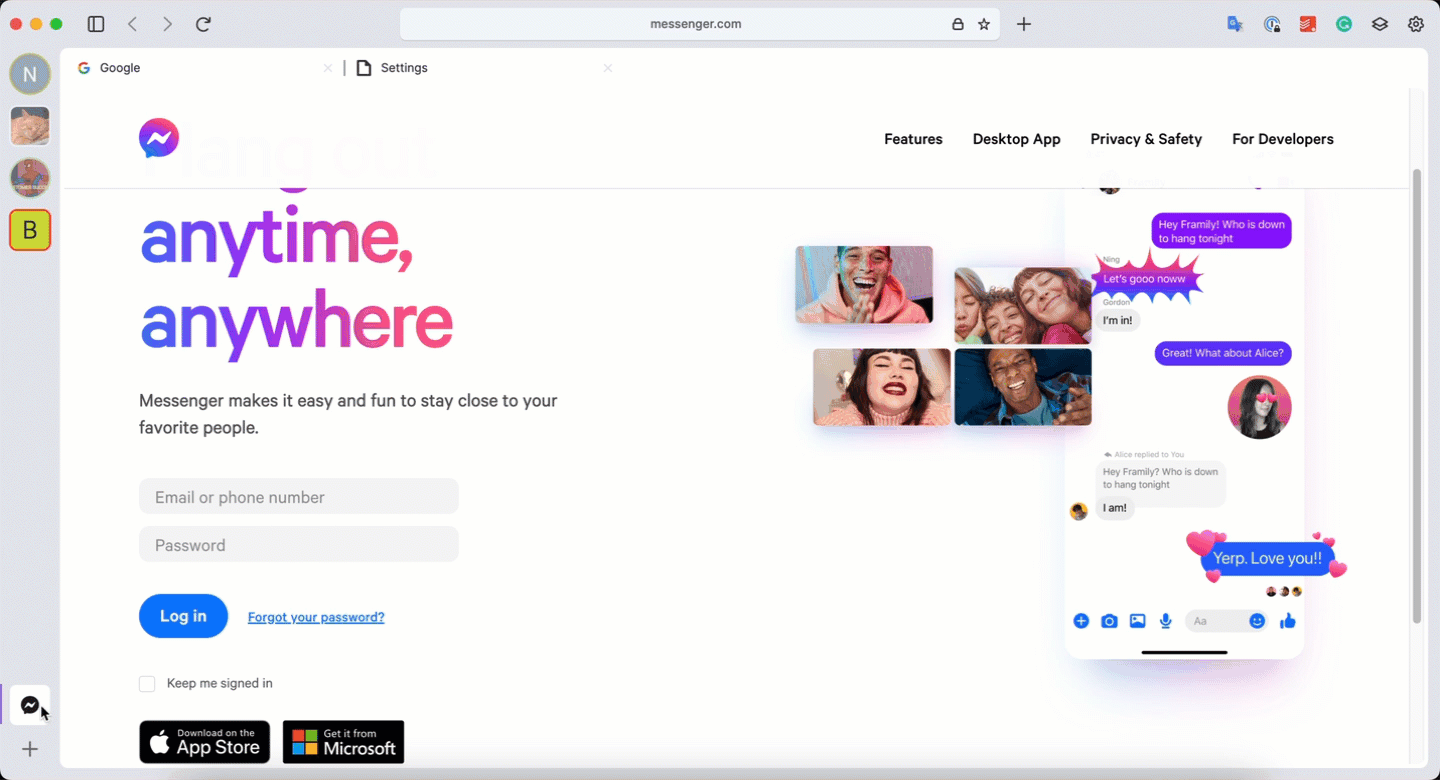Download on the App Store badge

(204, 742)
